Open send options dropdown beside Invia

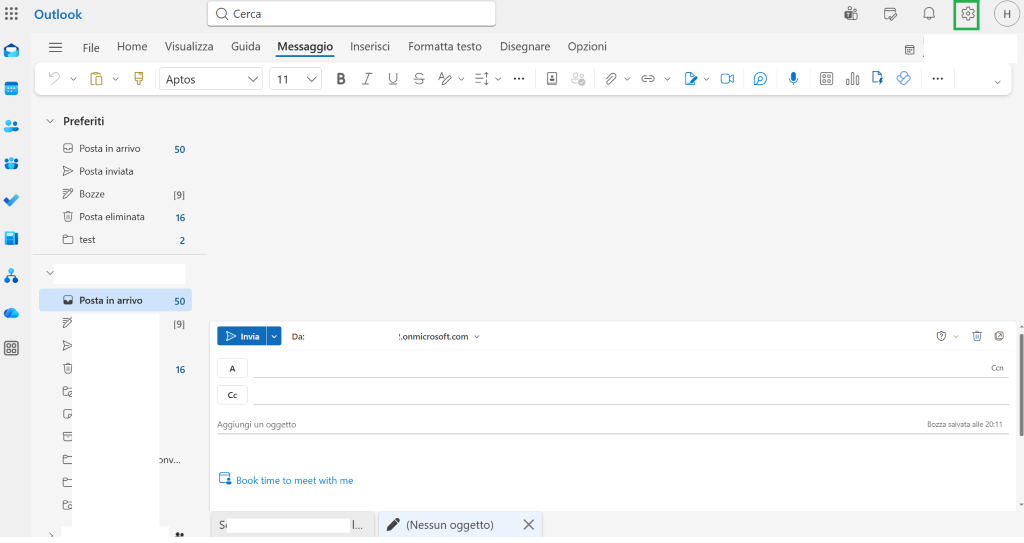coord(274,337)
